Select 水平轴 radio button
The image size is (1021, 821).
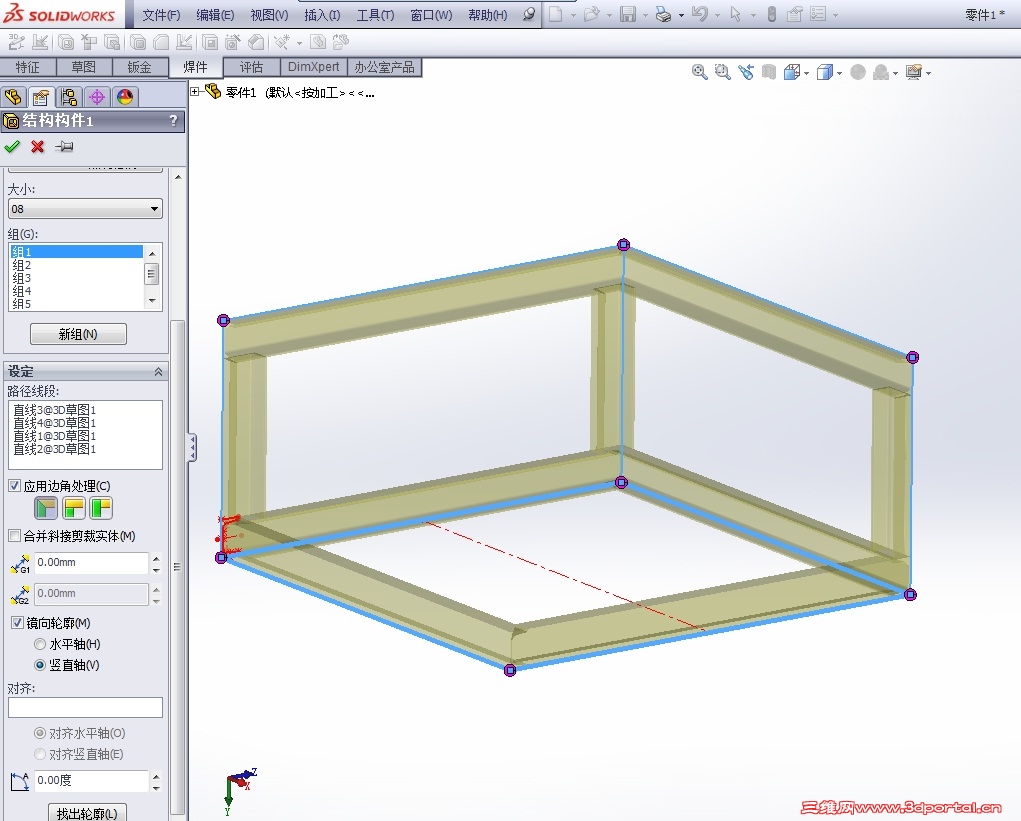pyautogui.click(x=40, y=644)
